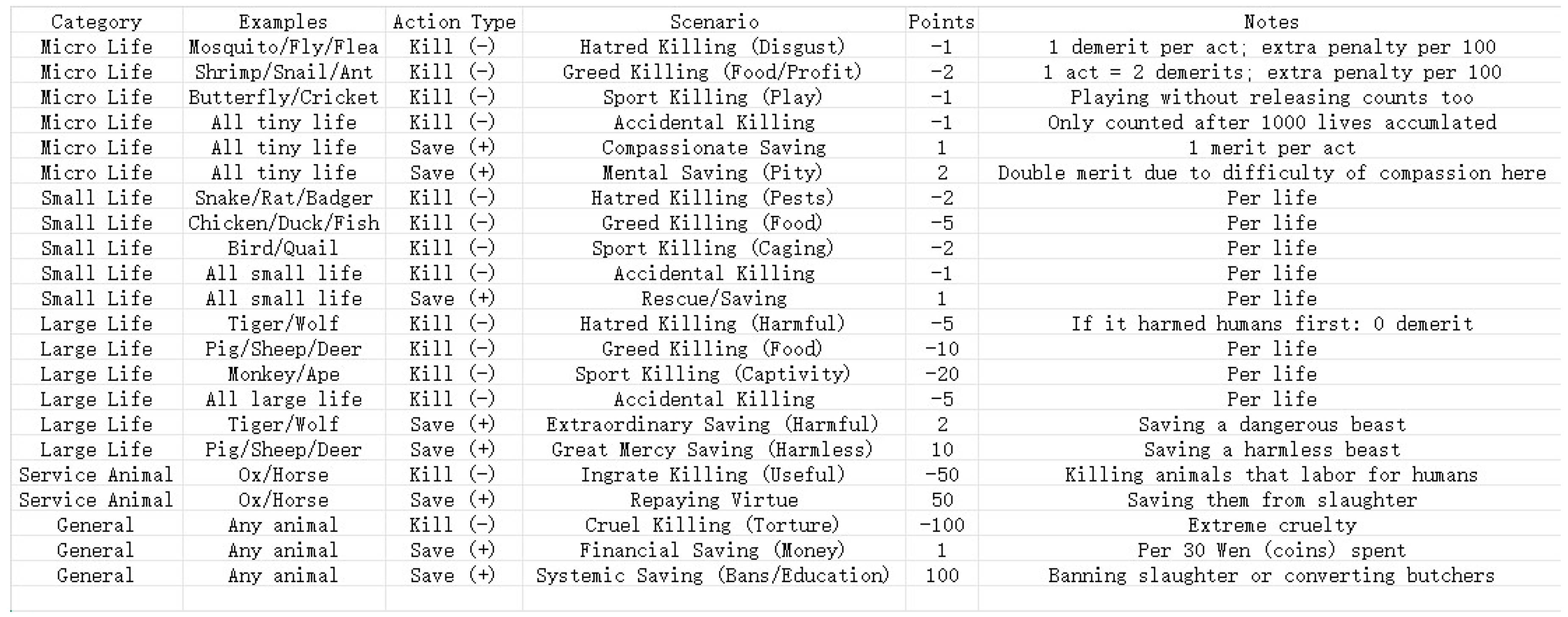
Task: Select the Snake/Rat/Badger cell
Action: tap(283, 198)
